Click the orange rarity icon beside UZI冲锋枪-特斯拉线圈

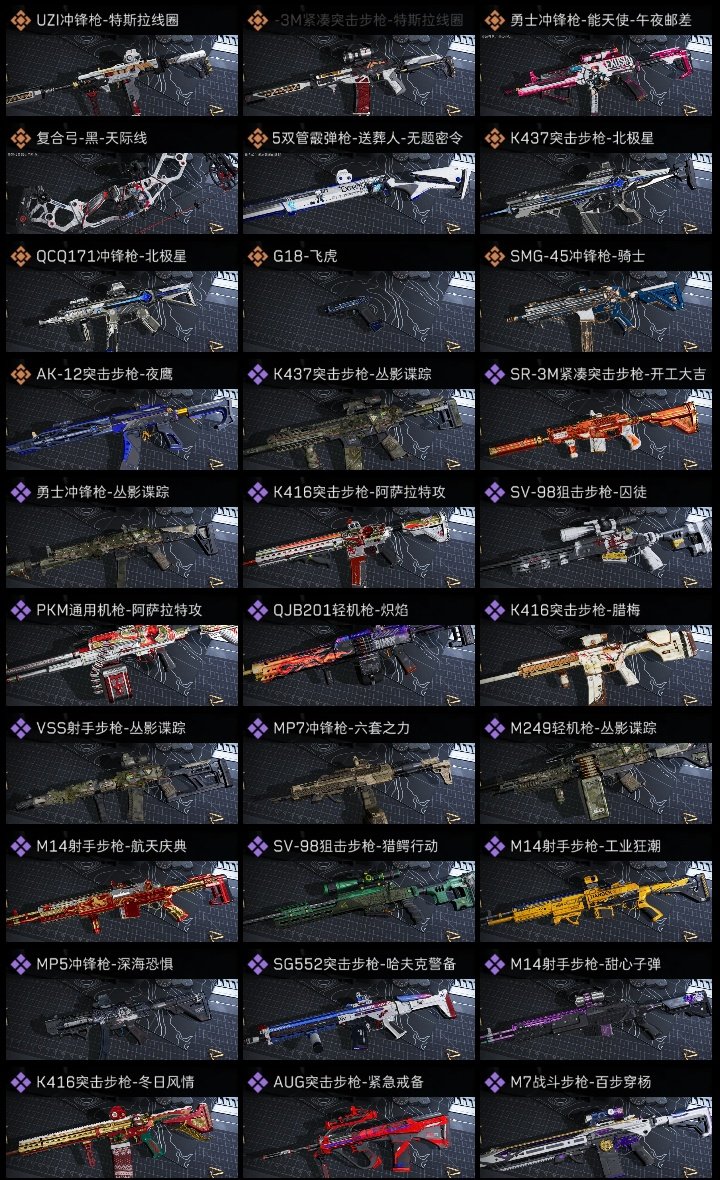[20, 20]
